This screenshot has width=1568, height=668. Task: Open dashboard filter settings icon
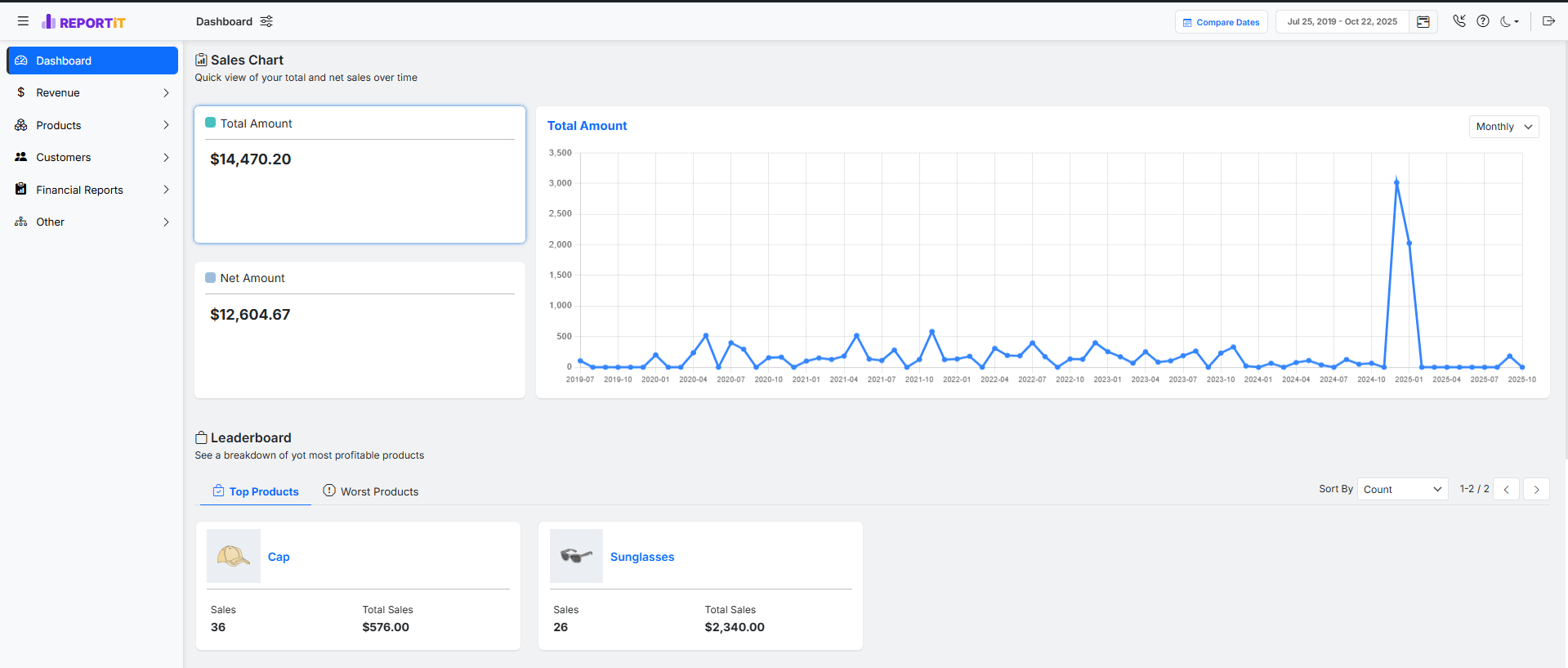(266, 21)
